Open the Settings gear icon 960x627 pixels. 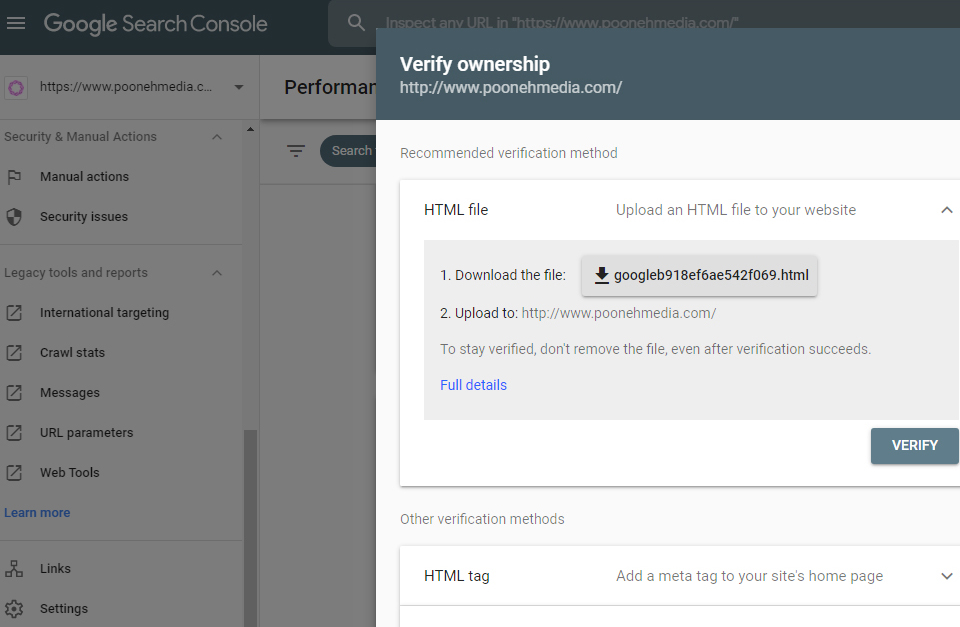[14, 609]
